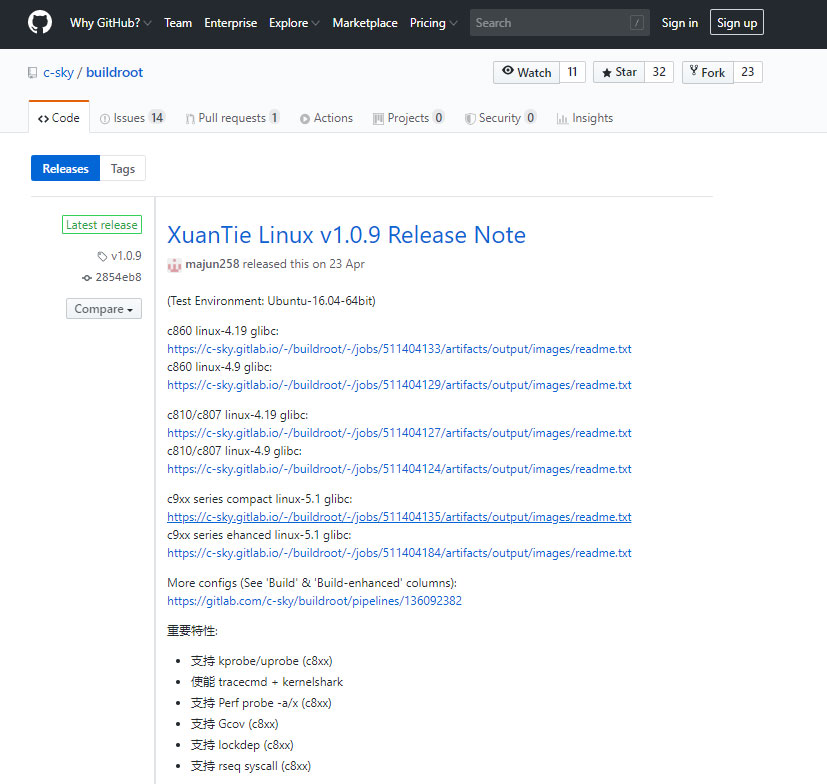Open commit 2854eb8

(117, 277)
